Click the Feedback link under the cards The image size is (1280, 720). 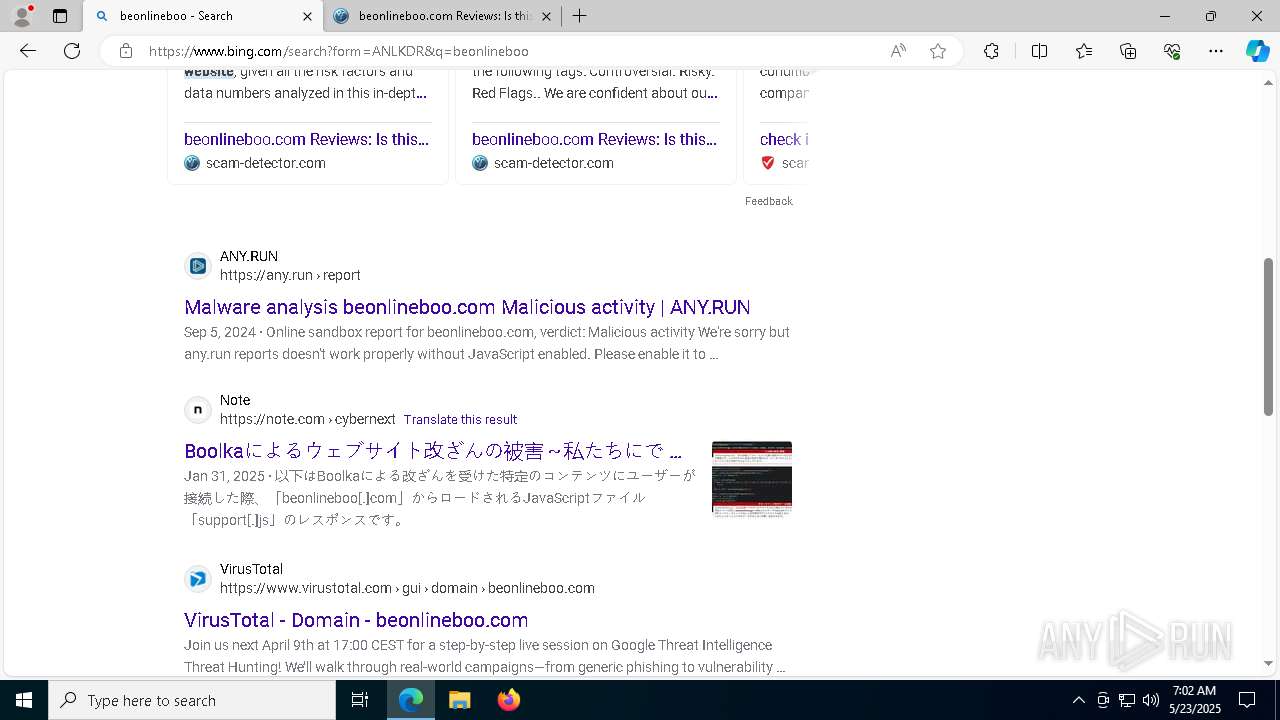coord(768,201)
